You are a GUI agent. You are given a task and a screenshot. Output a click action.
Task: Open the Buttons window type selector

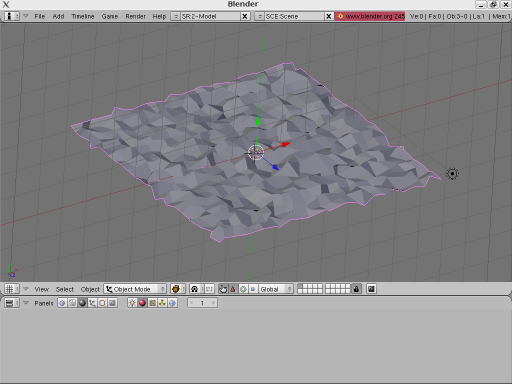click(12, 303)
